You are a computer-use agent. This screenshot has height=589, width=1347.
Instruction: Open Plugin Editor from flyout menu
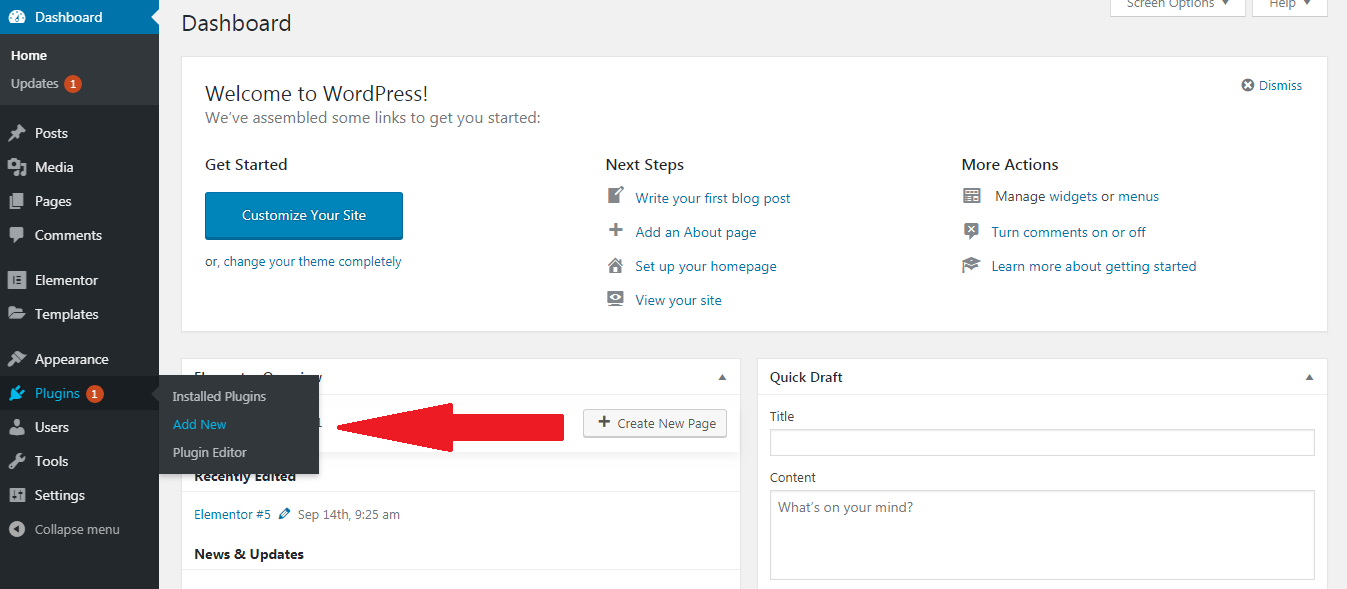pyautogui.click(x=210, y=452)
